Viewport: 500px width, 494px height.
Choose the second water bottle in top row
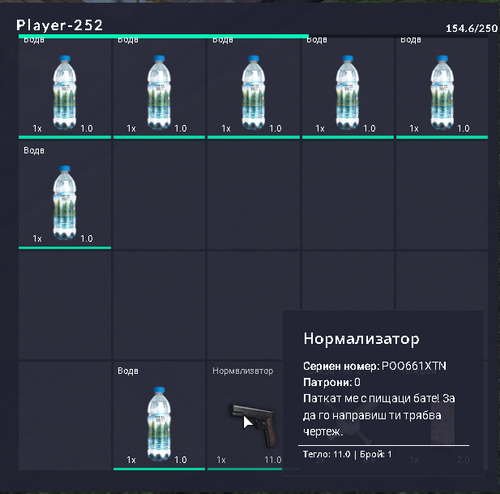[159, 92]
